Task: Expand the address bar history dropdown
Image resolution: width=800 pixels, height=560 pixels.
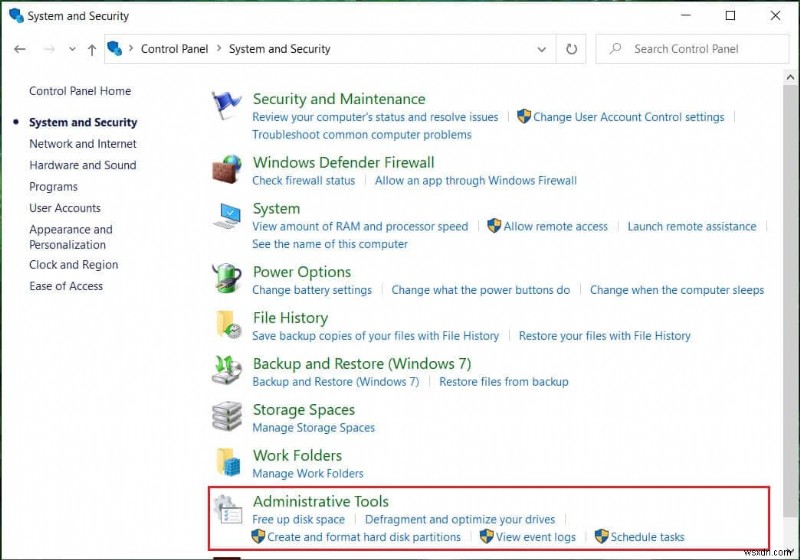Action: pyautogui.click(x=542, y=49)
